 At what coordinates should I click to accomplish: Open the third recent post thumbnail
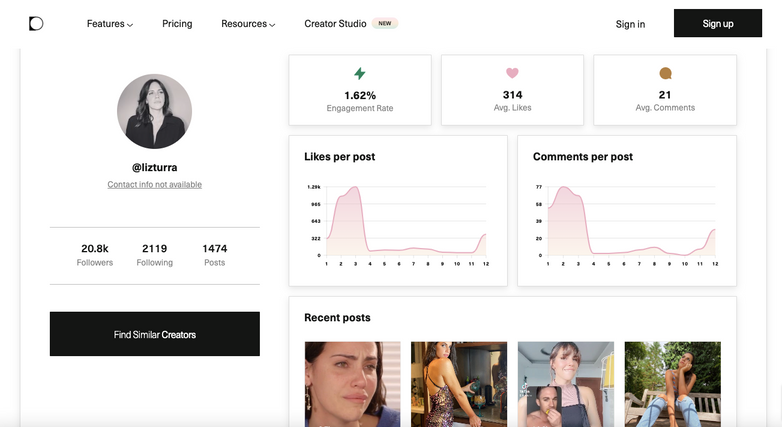click(565, 384)
